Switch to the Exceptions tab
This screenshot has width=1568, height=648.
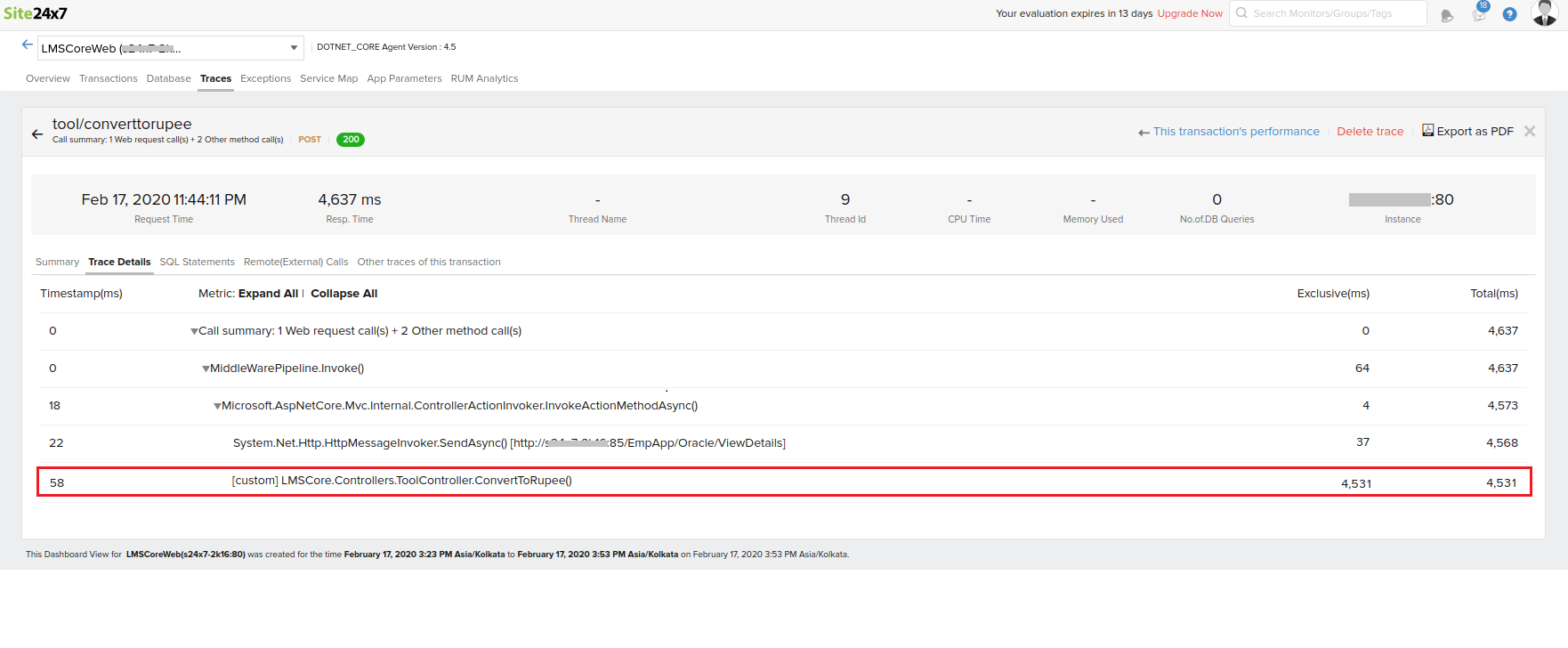tap(265, 78)
